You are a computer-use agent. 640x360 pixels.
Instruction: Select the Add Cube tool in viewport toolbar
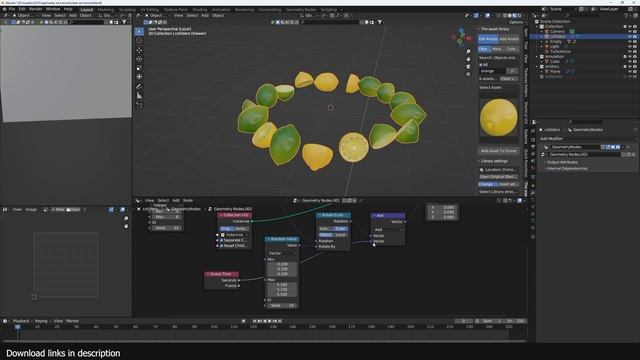coord(140,105)
